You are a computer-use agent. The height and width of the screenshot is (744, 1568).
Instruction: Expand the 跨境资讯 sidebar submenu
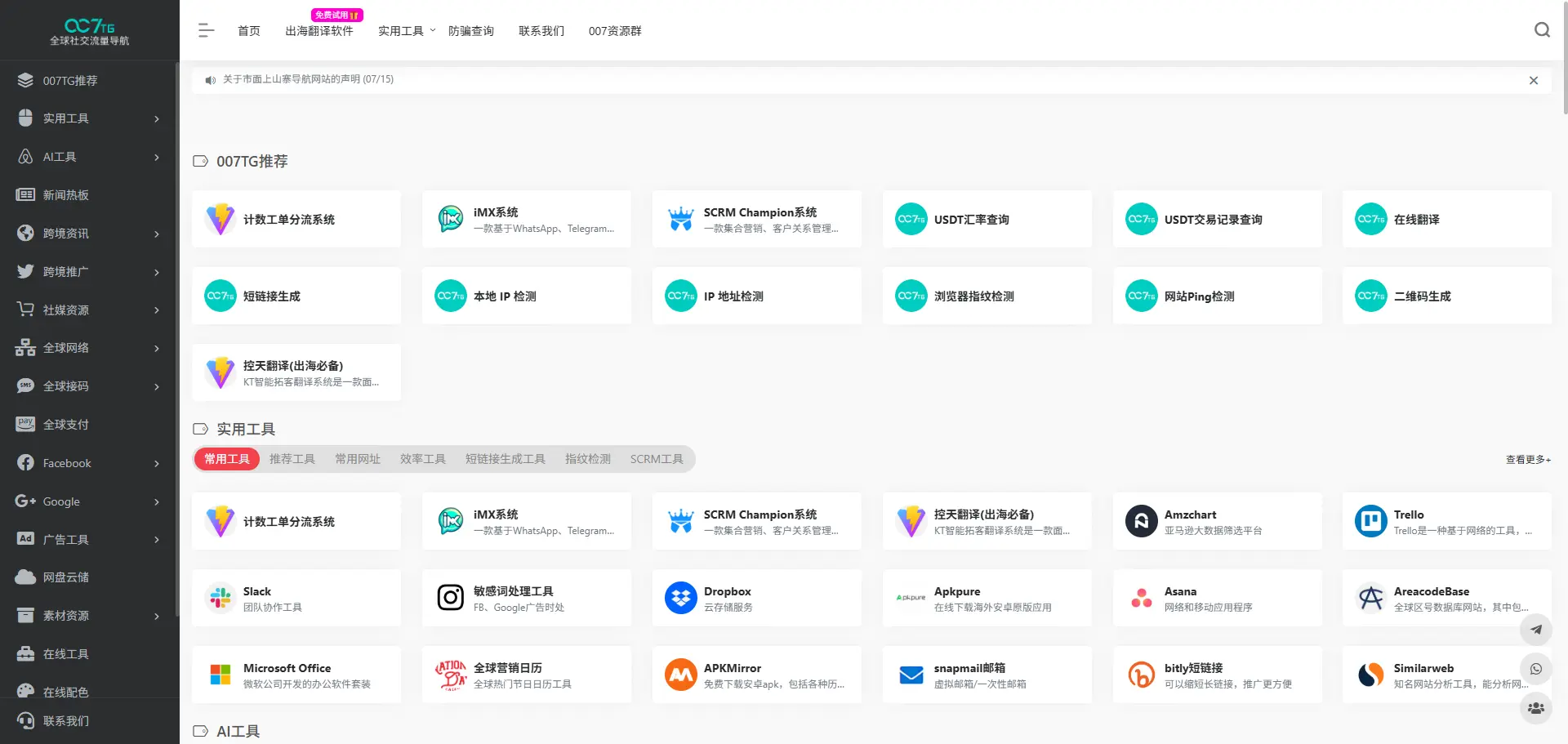(x=157, y=234)
